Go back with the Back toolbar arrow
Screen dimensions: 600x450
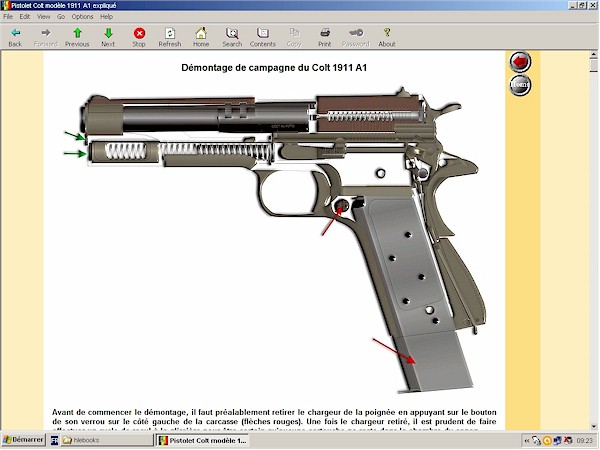(15, 37)
